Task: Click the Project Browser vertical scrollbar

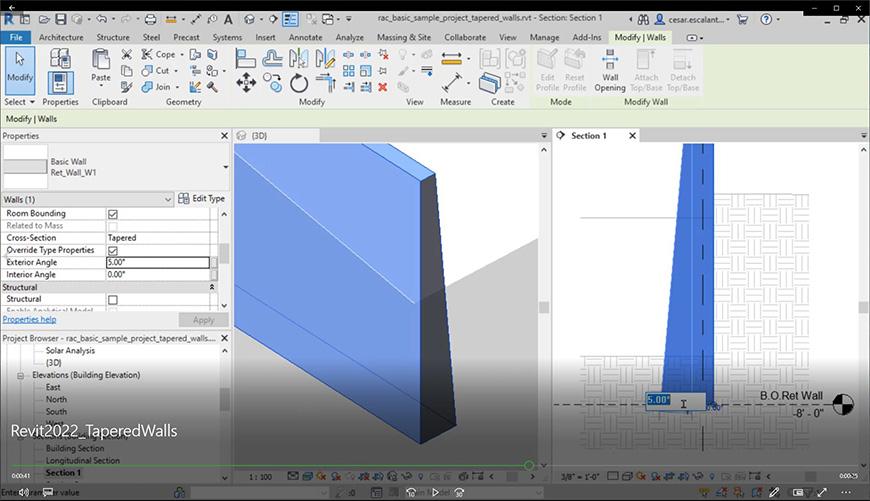Action: pos(224,399)
